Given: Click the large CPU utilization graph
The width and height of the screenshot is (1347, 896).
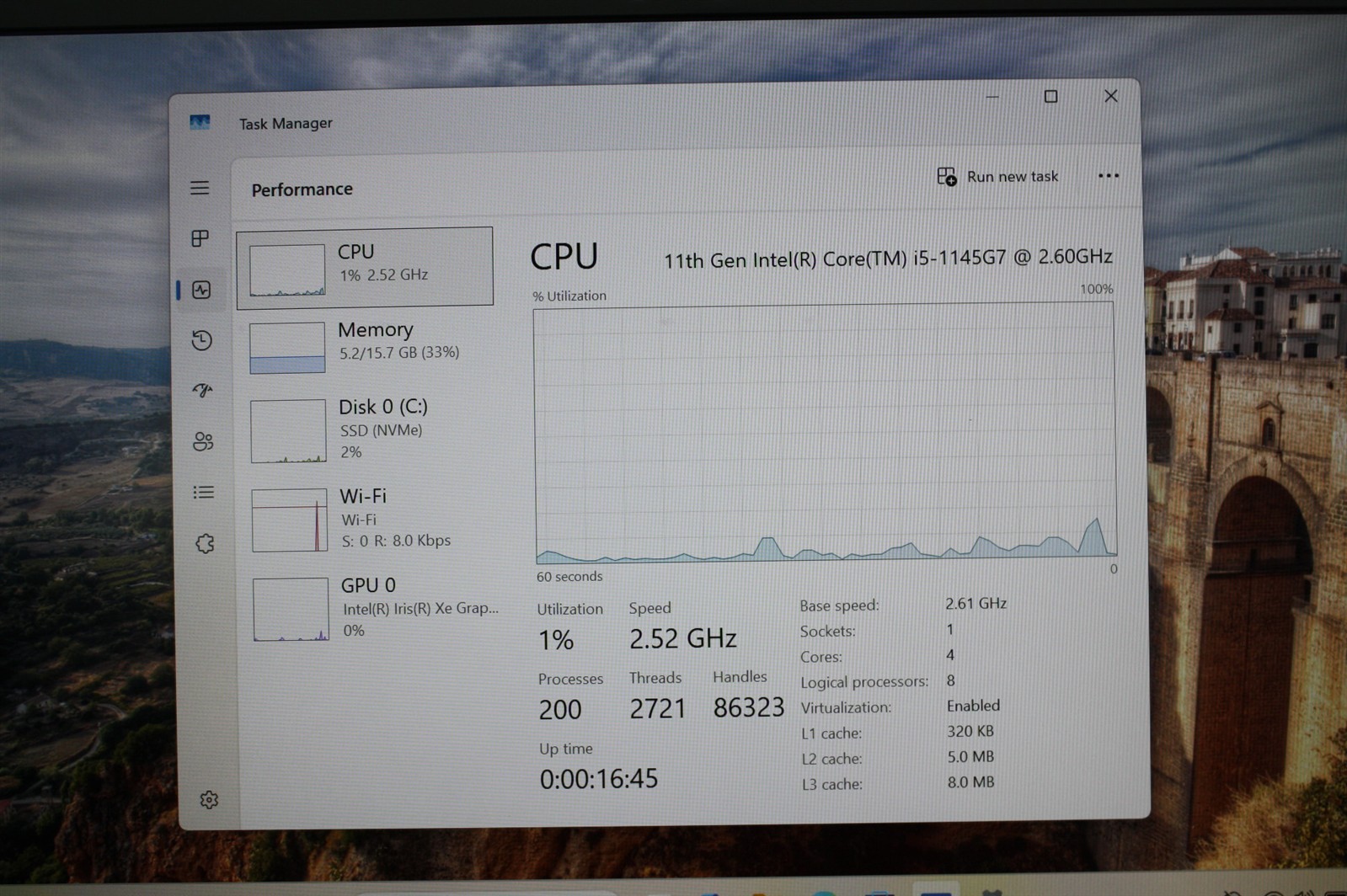Looking at the screenshot, I should pyautogui.click(x=826, y=434).
